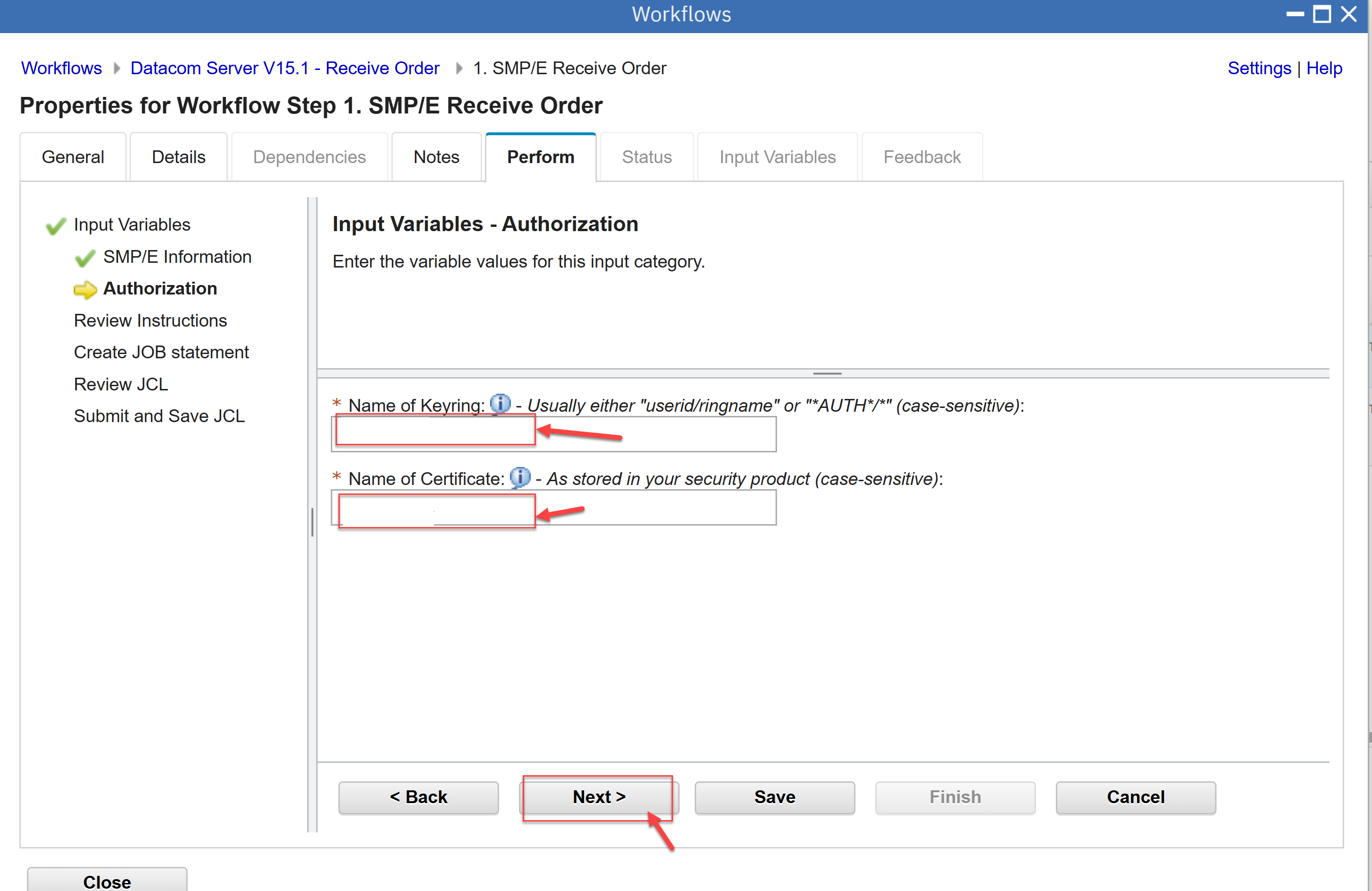Cancel the workflow step
The image size is (1372, 891).
click(1135, 797)
